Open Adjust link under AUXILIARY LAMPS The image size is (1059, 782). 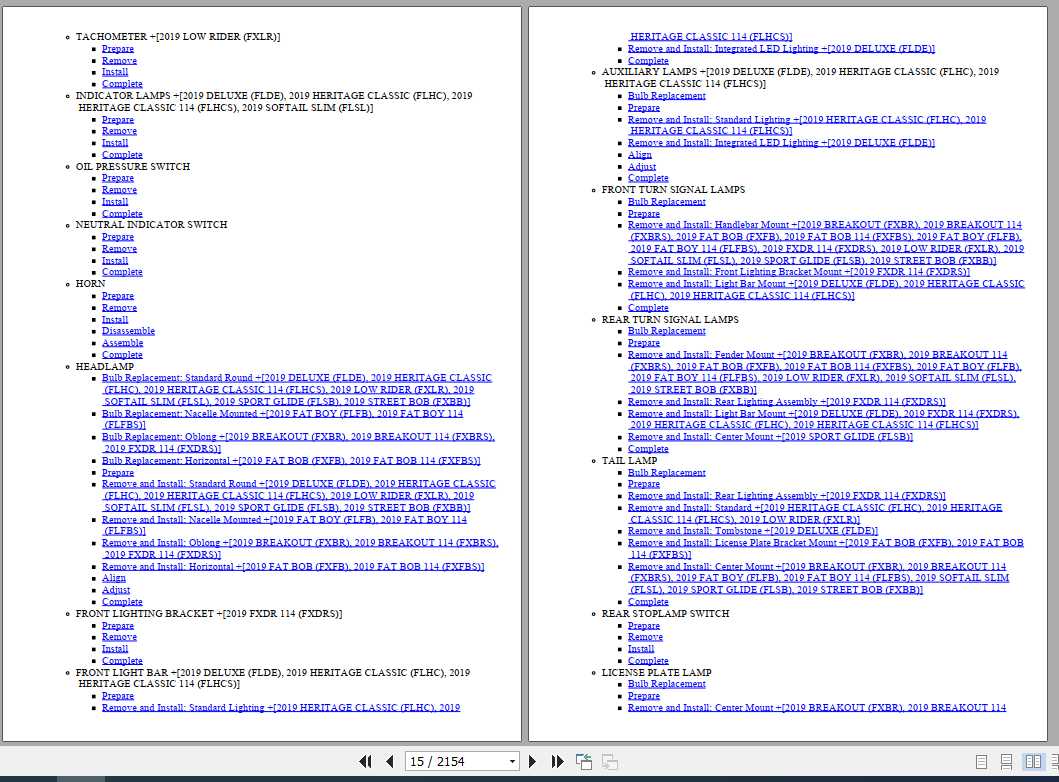642,167
